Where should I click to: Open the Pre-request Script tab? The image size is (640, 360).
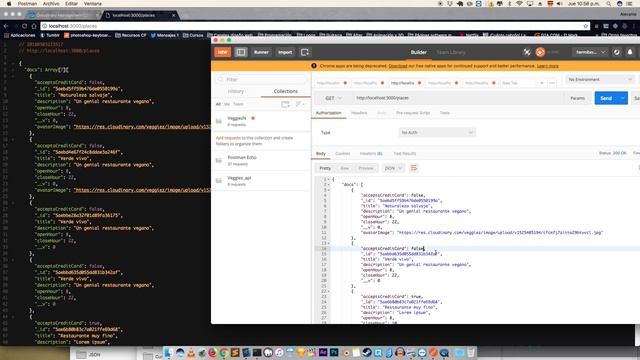pos(413,113)
